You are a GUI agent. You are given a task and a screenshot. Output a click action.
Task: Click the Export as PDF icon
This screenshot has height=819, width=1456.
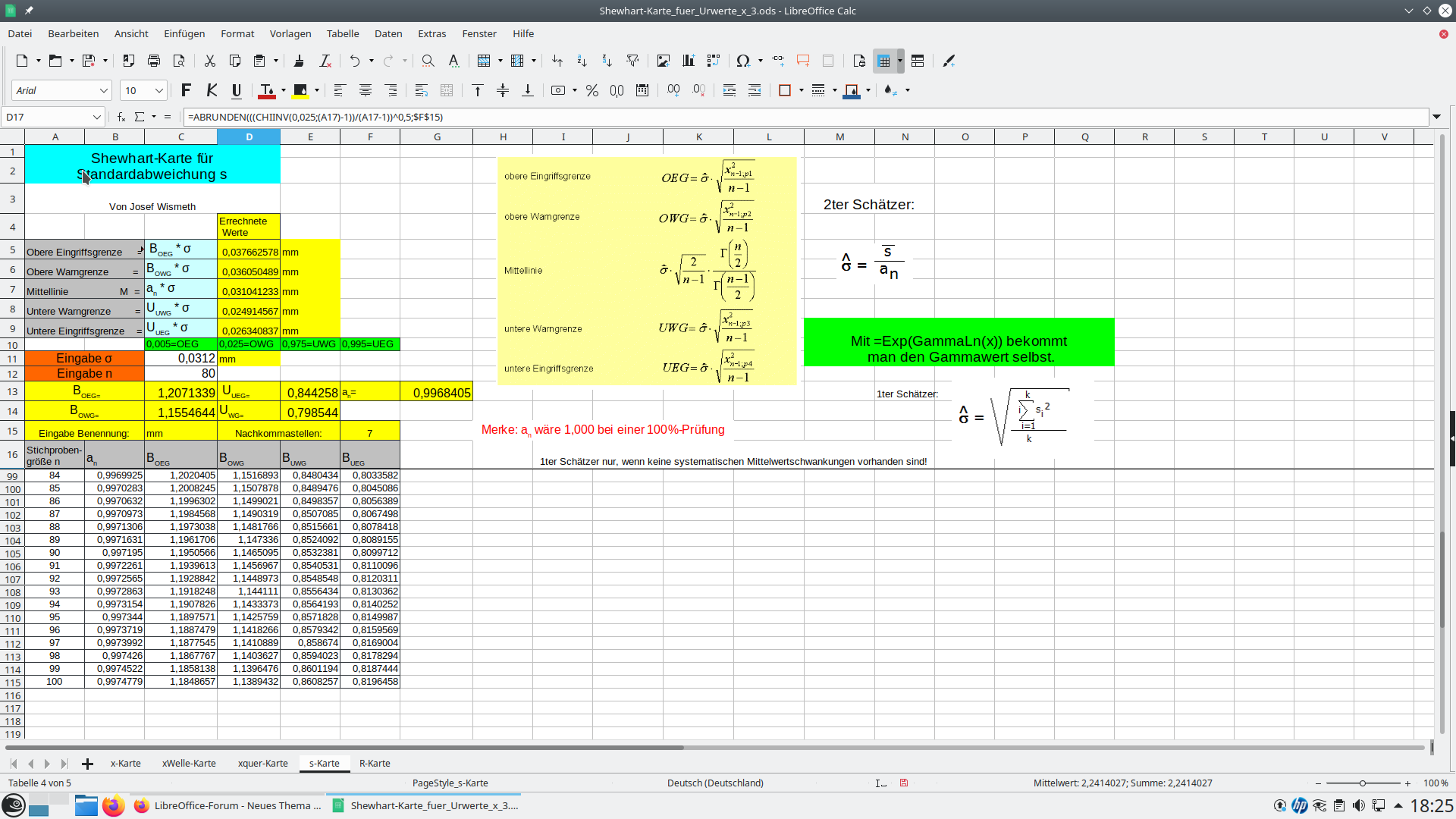[129, 61]
